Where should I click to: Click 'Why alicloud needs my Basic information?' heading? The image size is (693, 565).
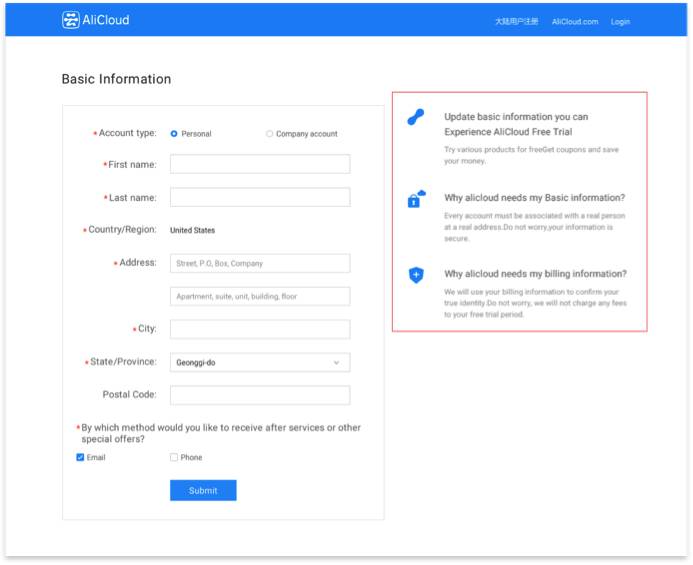(534, 198)
